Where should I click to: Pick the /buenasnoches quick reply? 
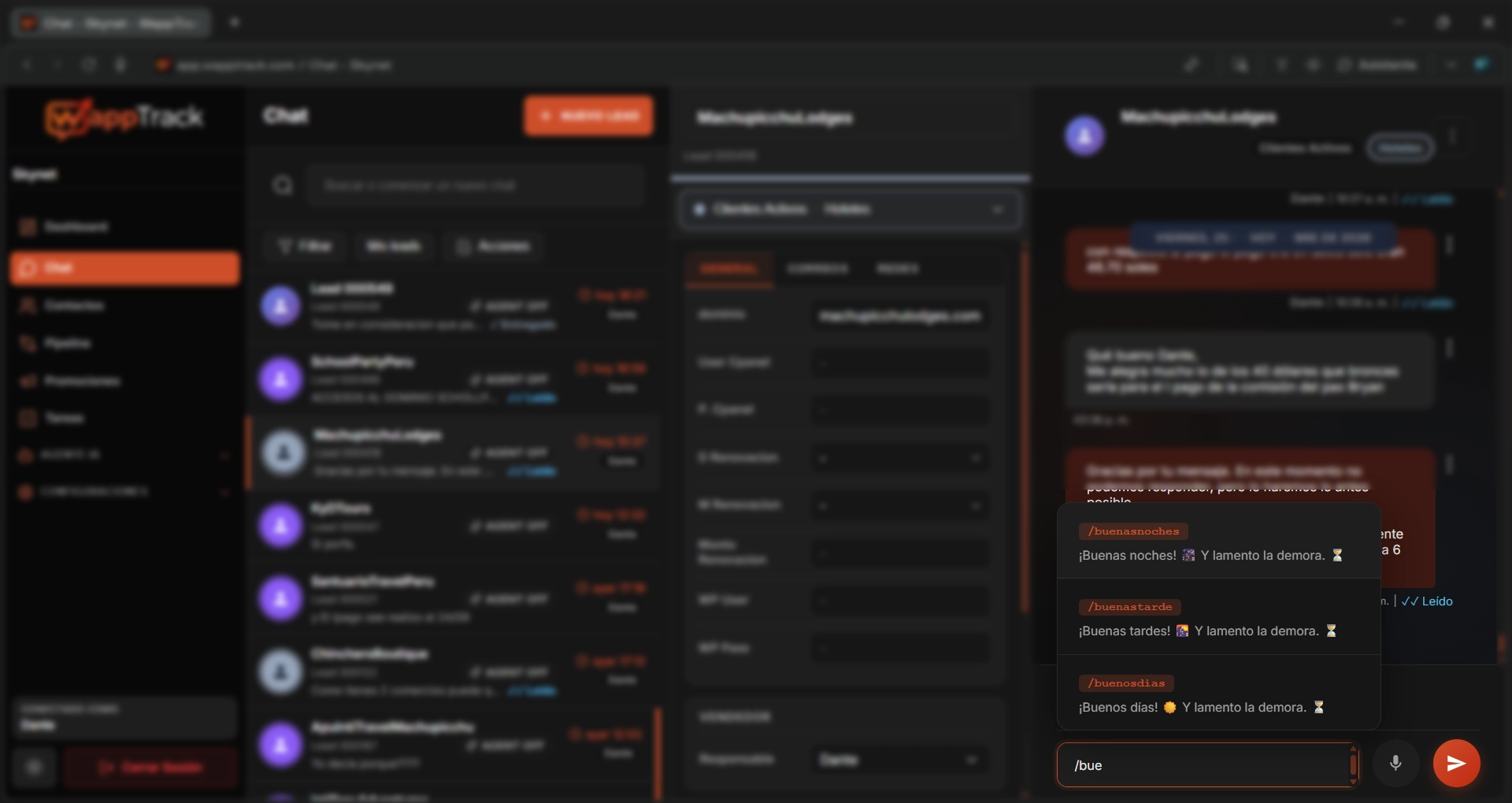(x=1218, y=542)
